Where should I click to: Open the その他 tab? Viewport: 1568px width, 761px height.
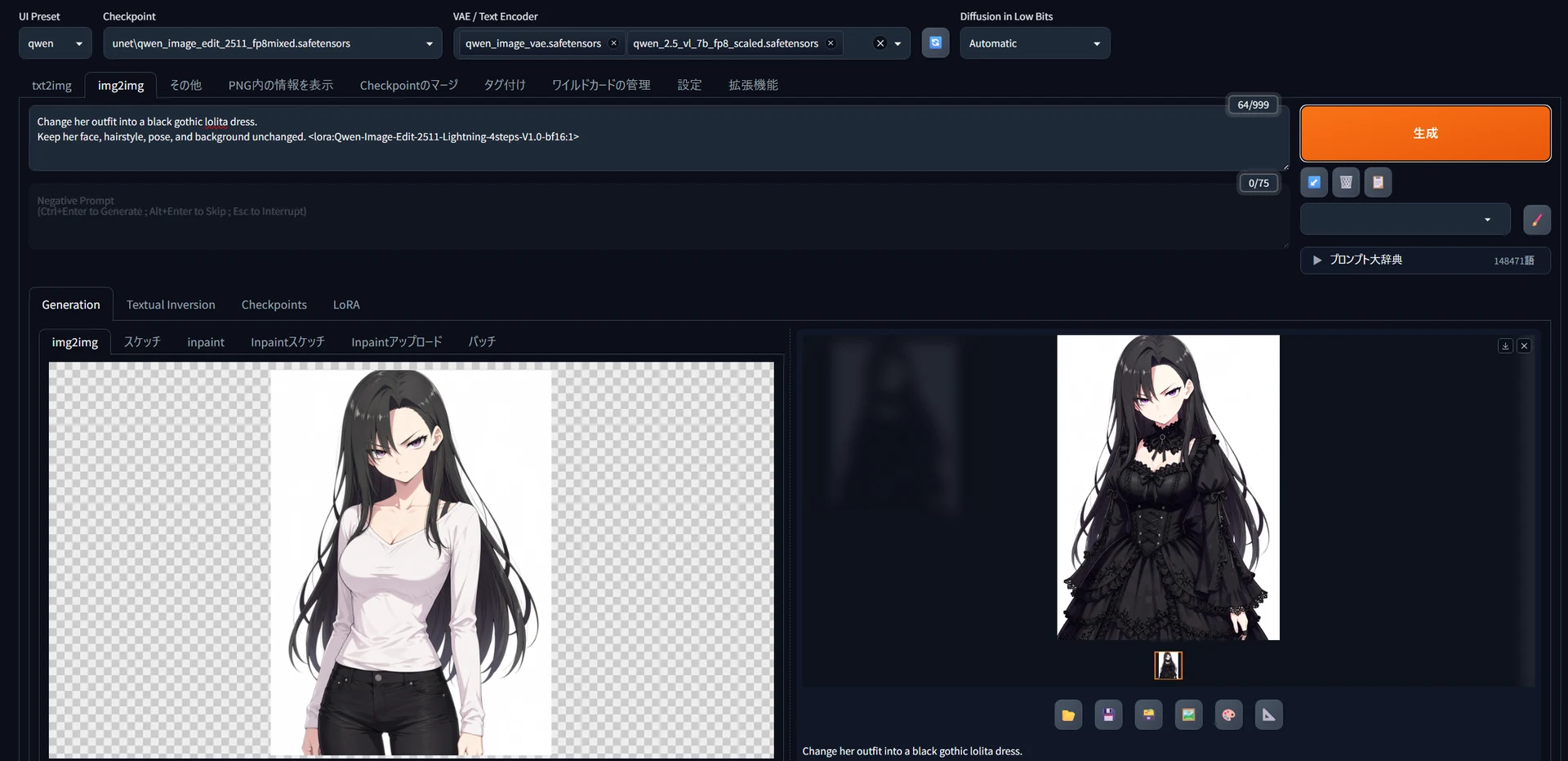tap(185, 85)
